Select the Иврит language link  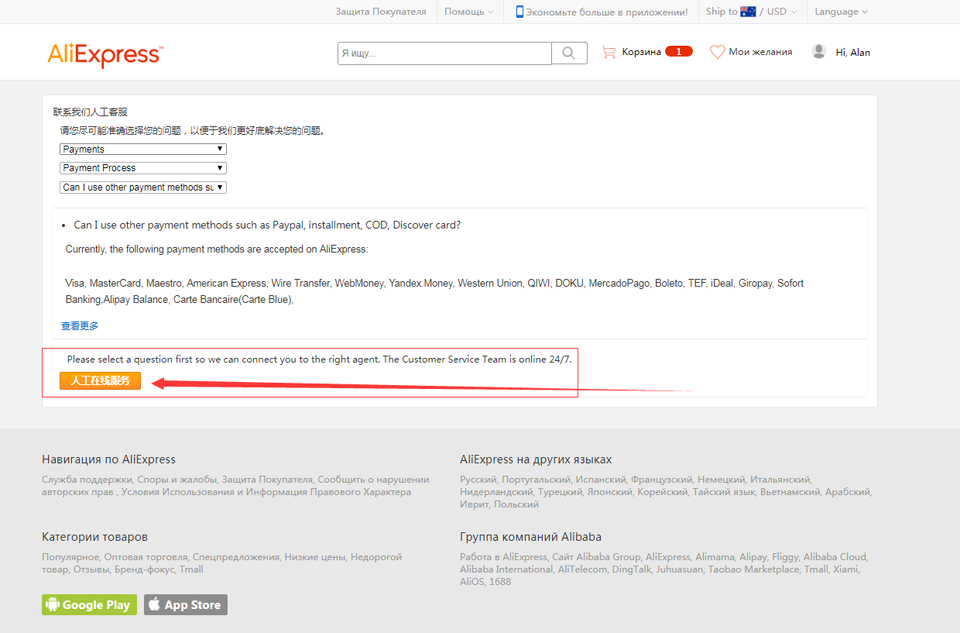point(474,504)
